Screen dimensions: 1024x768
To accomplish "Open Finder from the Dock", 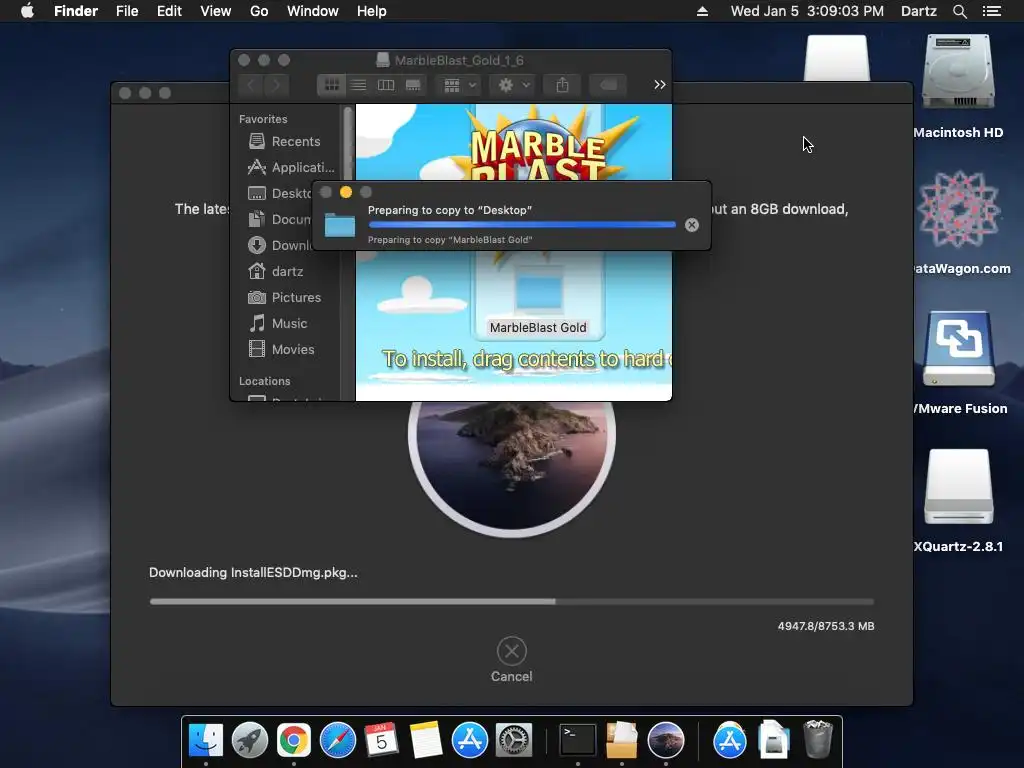I will point(206,740).
